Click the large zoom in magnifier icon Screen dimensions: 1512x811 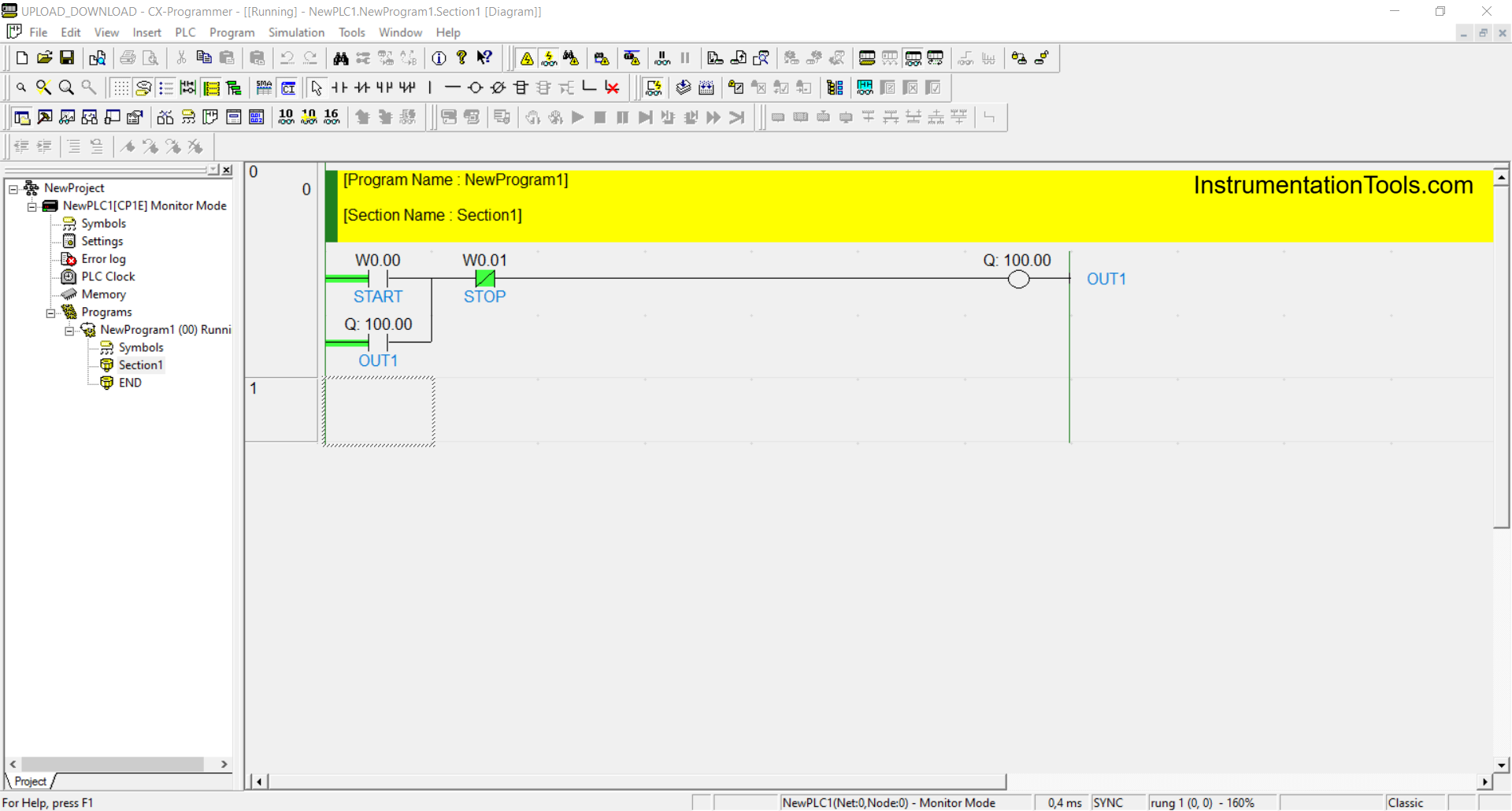67,87
